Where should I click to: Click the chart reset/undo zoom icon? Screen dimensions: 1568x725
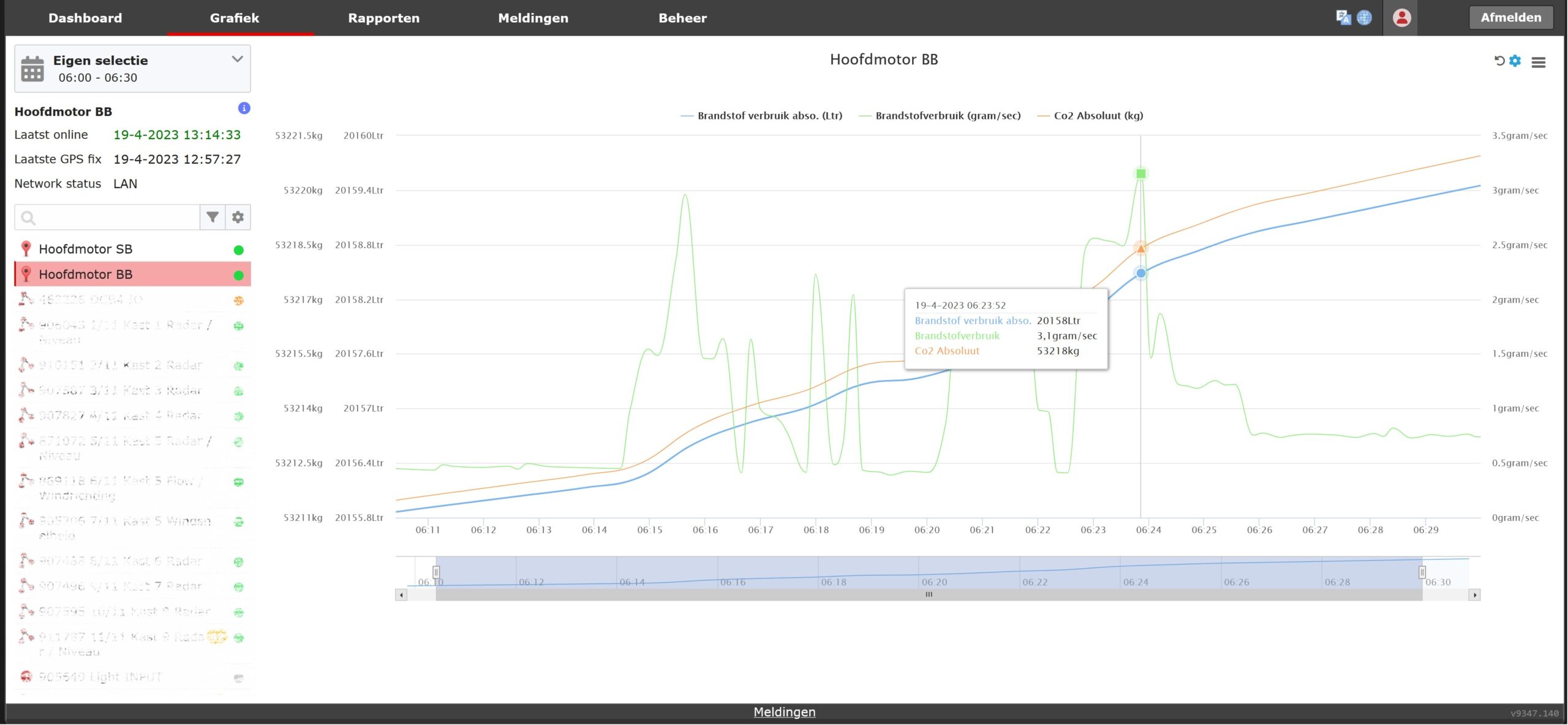[x=1499, y=61]
